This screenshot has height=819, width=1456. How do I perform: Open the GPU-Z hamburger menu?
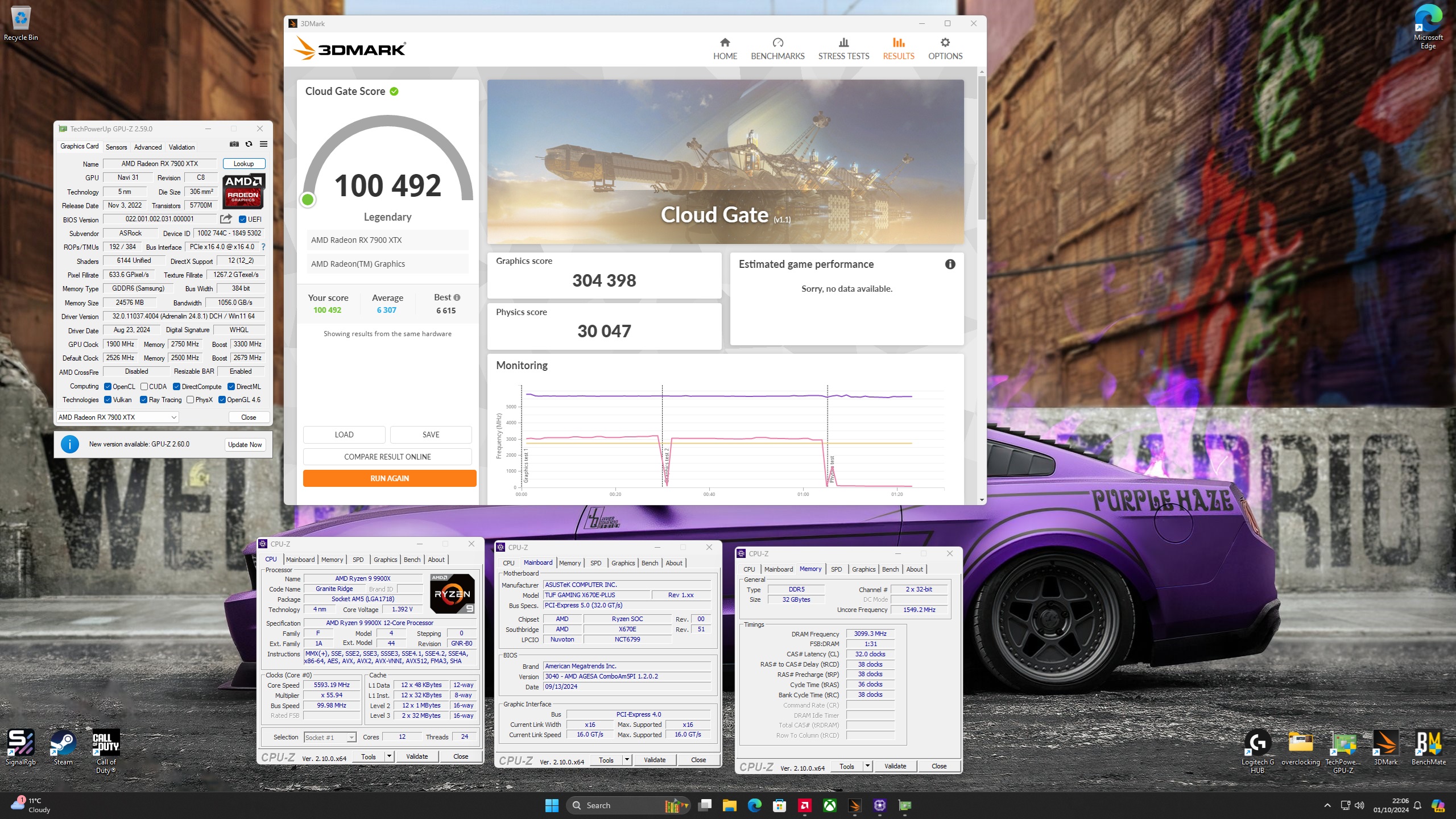[263, 144]
